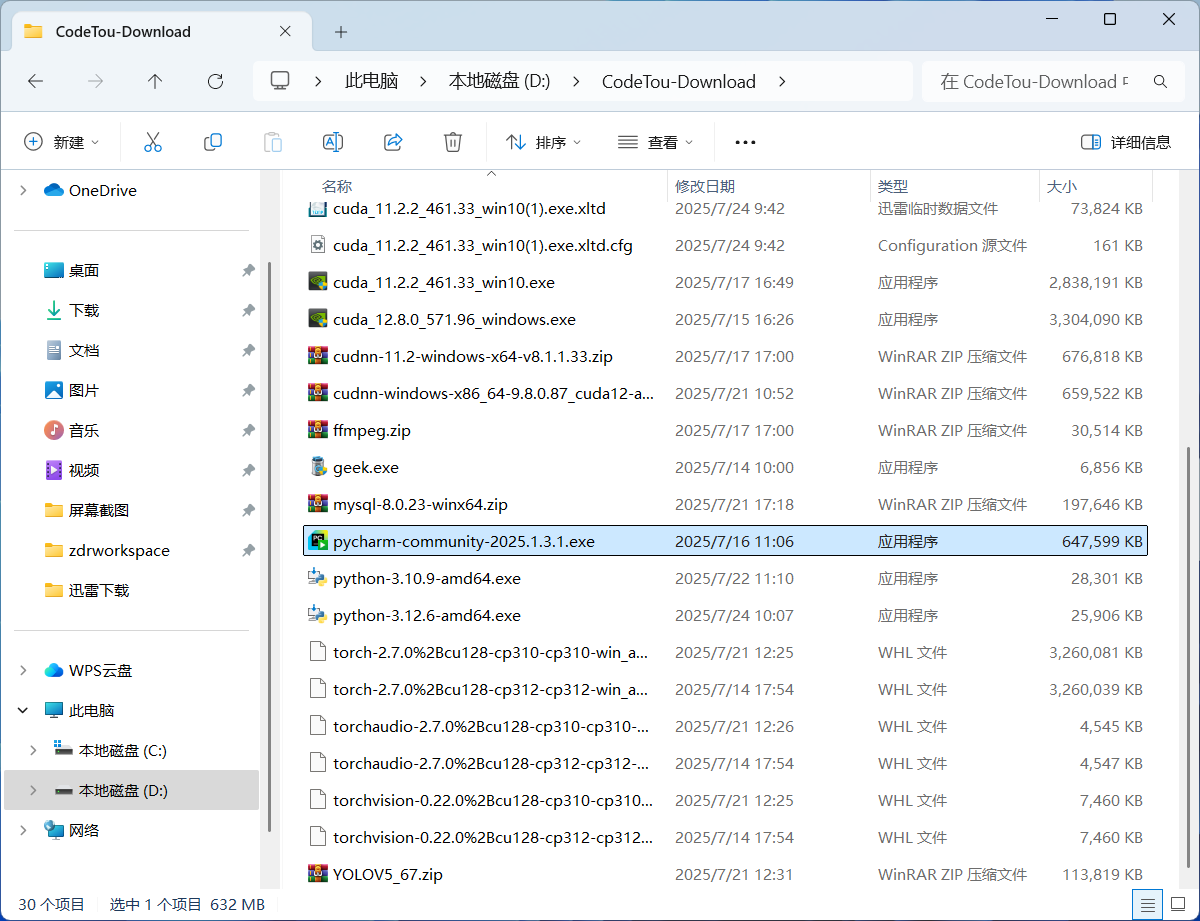This screenshot has height=921, width=1200.
Task: Open 视频 in quick access
Action: click(84, 470)
